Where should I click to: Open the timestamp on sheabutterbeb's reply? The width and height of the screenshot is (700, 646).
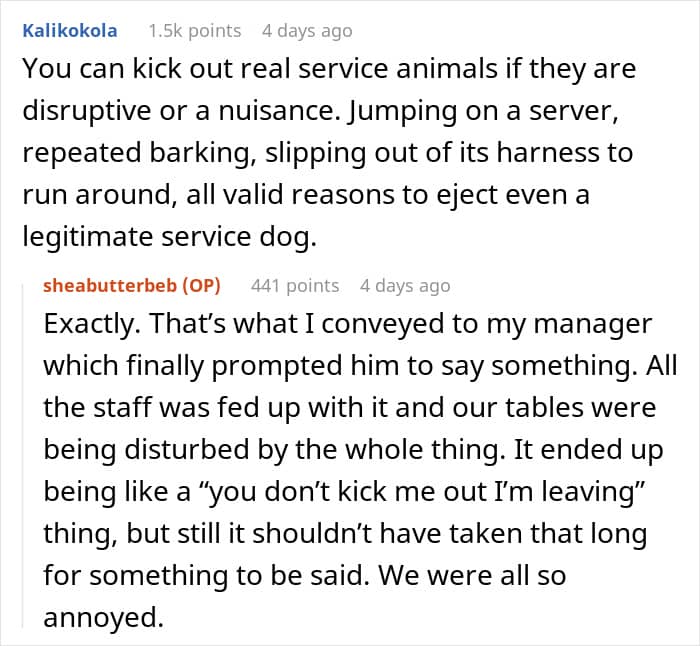(x=405, y=286)
